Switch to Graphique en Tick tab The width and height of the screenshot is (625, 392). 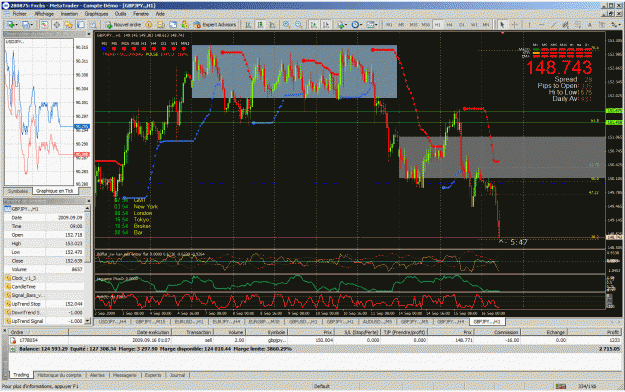tap(55, 191)
